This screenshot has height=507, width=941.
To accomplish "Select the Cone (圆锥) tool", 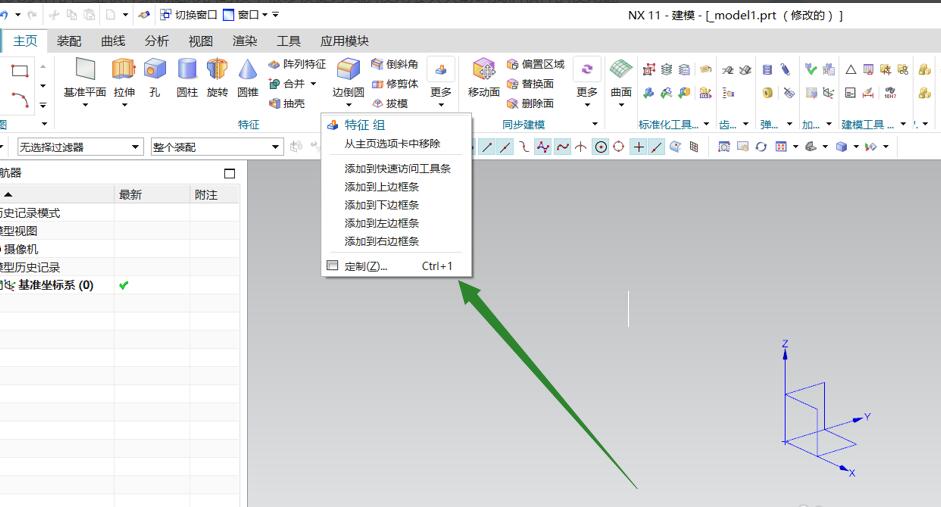I will tap(247, 78).
